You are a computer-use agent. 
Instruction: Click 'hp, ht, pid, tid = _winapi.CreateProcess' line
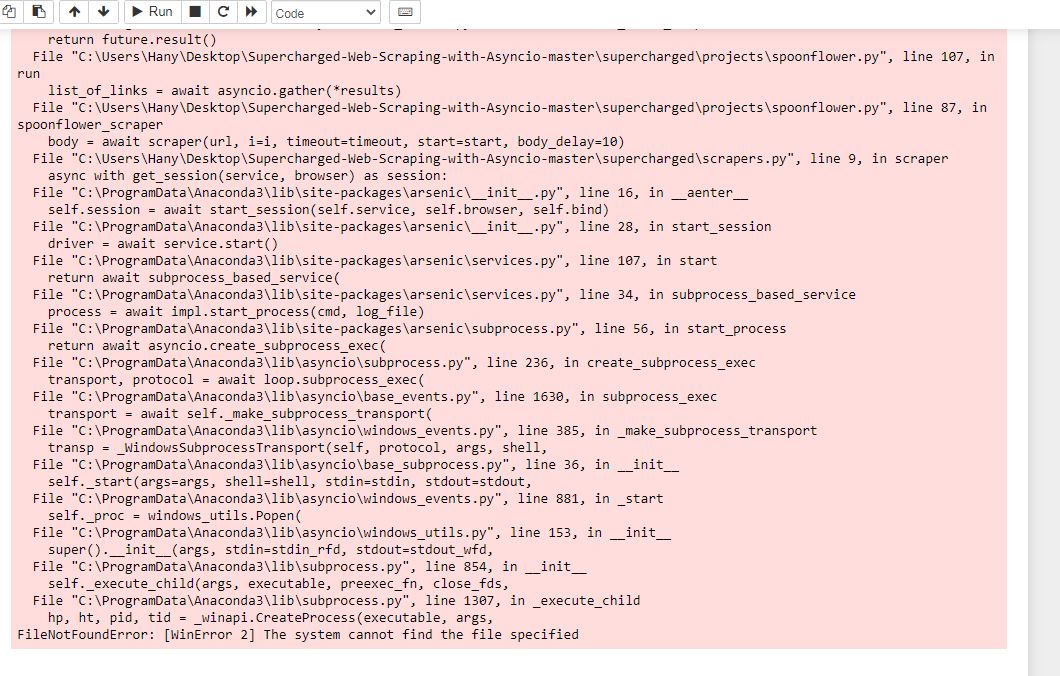[270, 618]
